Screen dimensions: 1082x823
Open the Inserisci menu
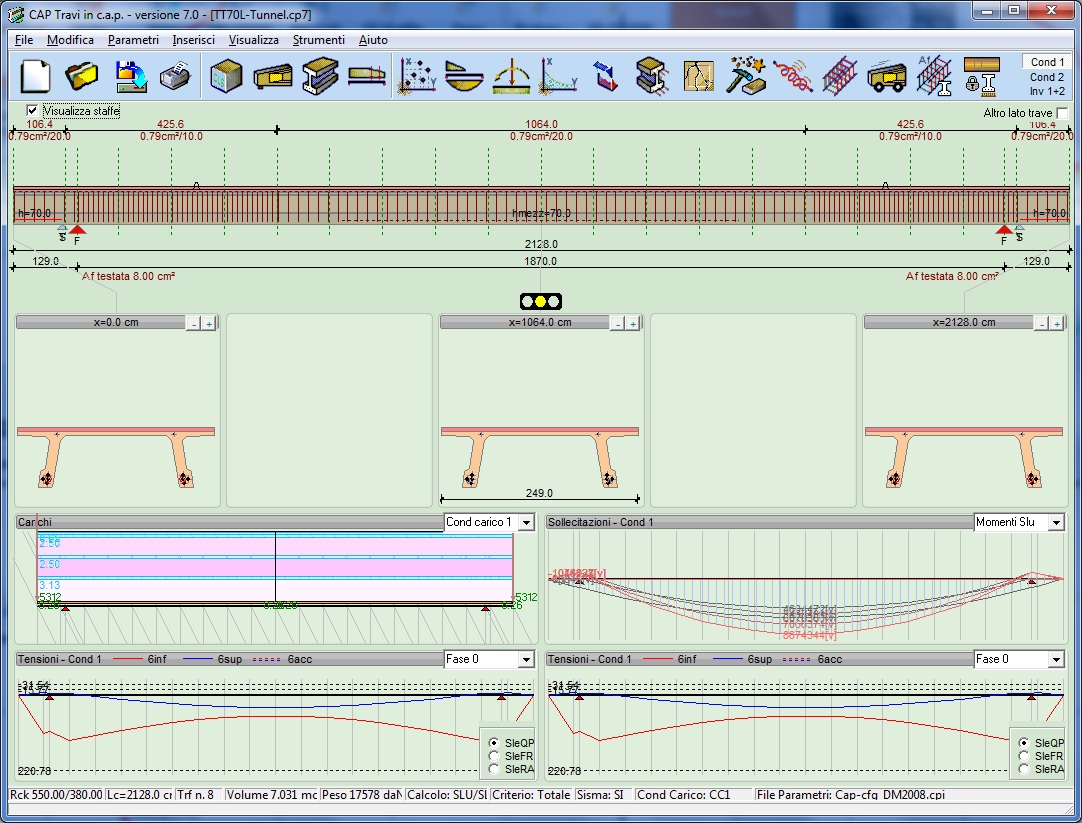[x=194, y=40]
